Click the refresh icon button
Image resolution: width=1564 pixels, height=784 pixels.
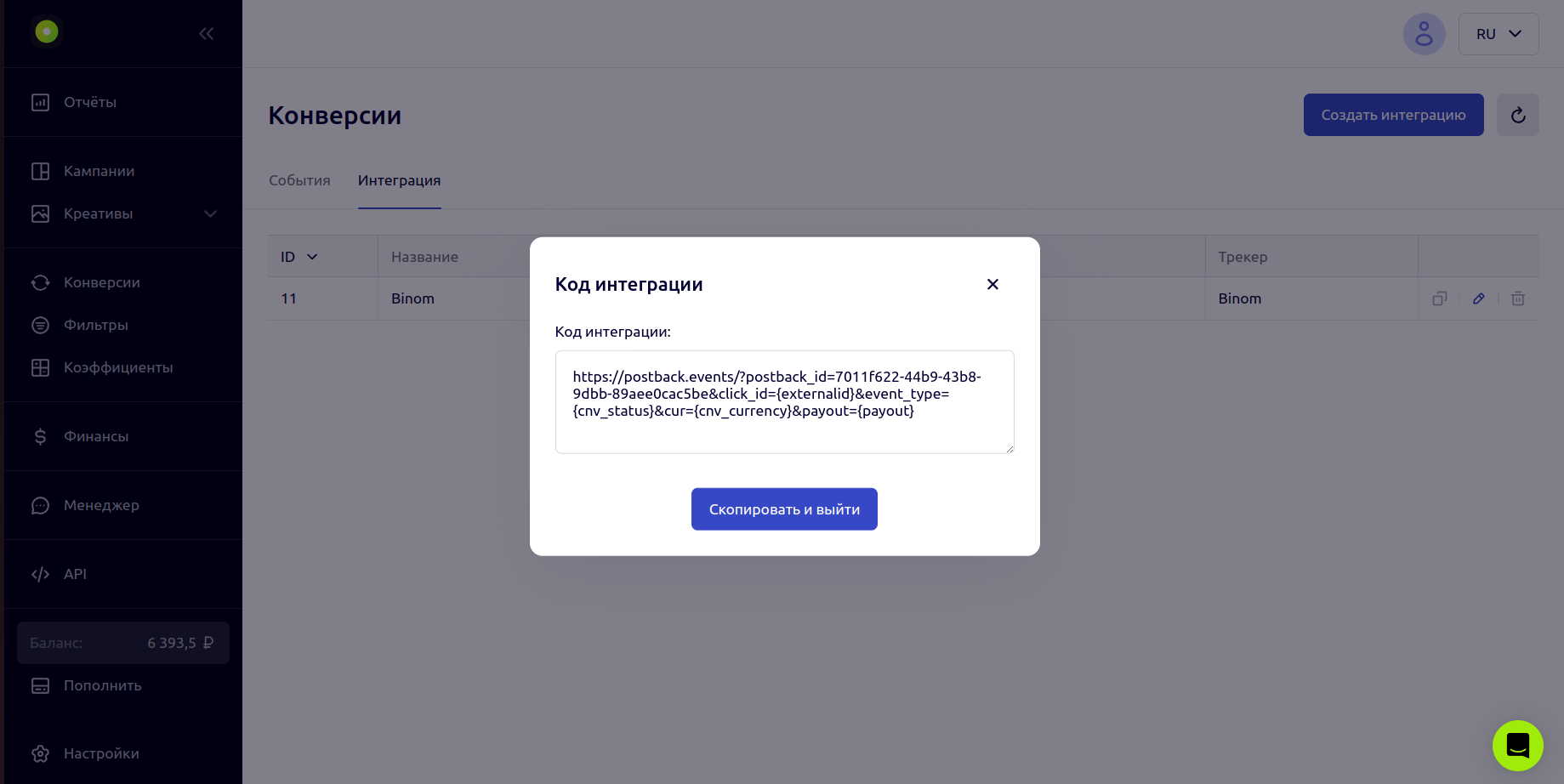(1518, 115)
